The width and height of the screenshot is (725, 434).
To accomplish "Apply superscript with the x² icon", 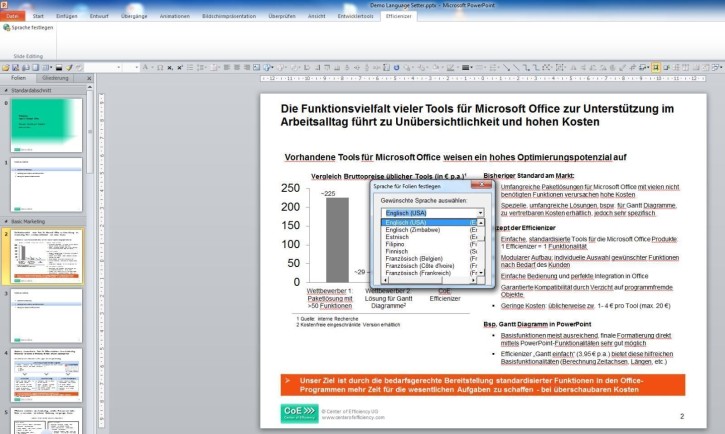I will pyautogui.click(x=180, y=67).
